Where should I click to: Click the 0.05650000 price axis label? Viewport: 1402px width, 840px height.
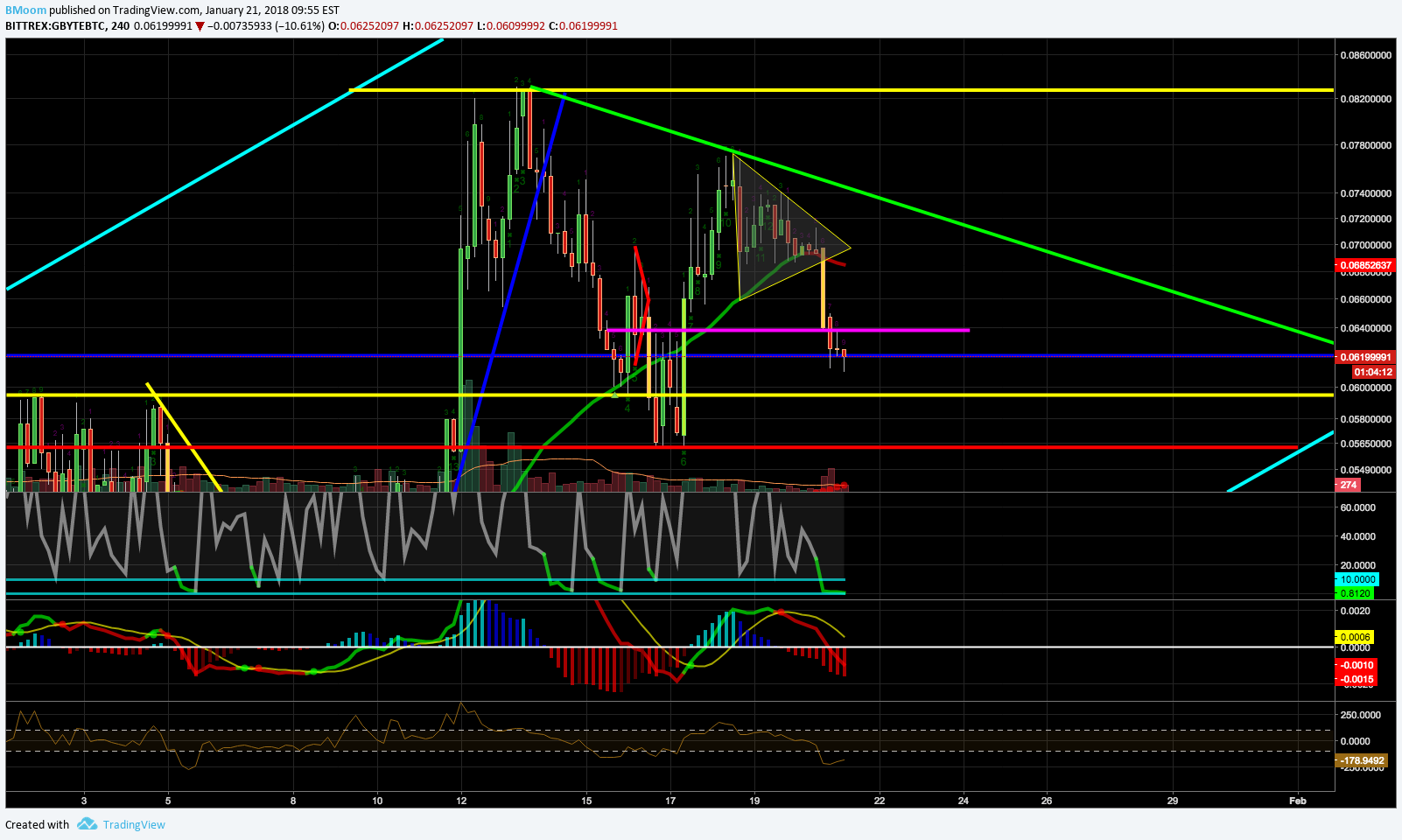[1366, 444]
